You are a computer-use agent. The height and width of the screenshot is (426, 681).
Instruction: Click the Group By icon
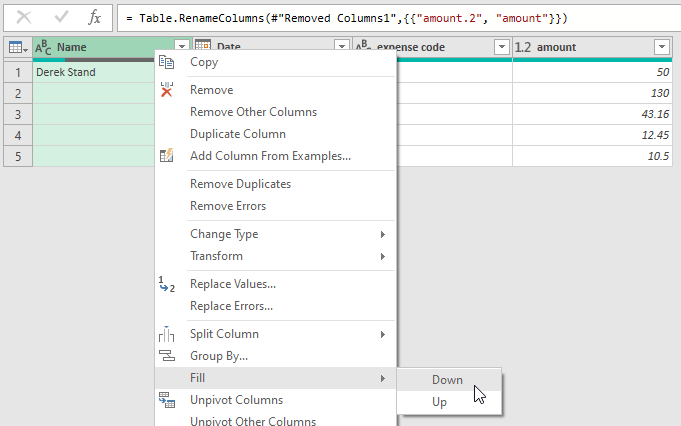(167, 356)
